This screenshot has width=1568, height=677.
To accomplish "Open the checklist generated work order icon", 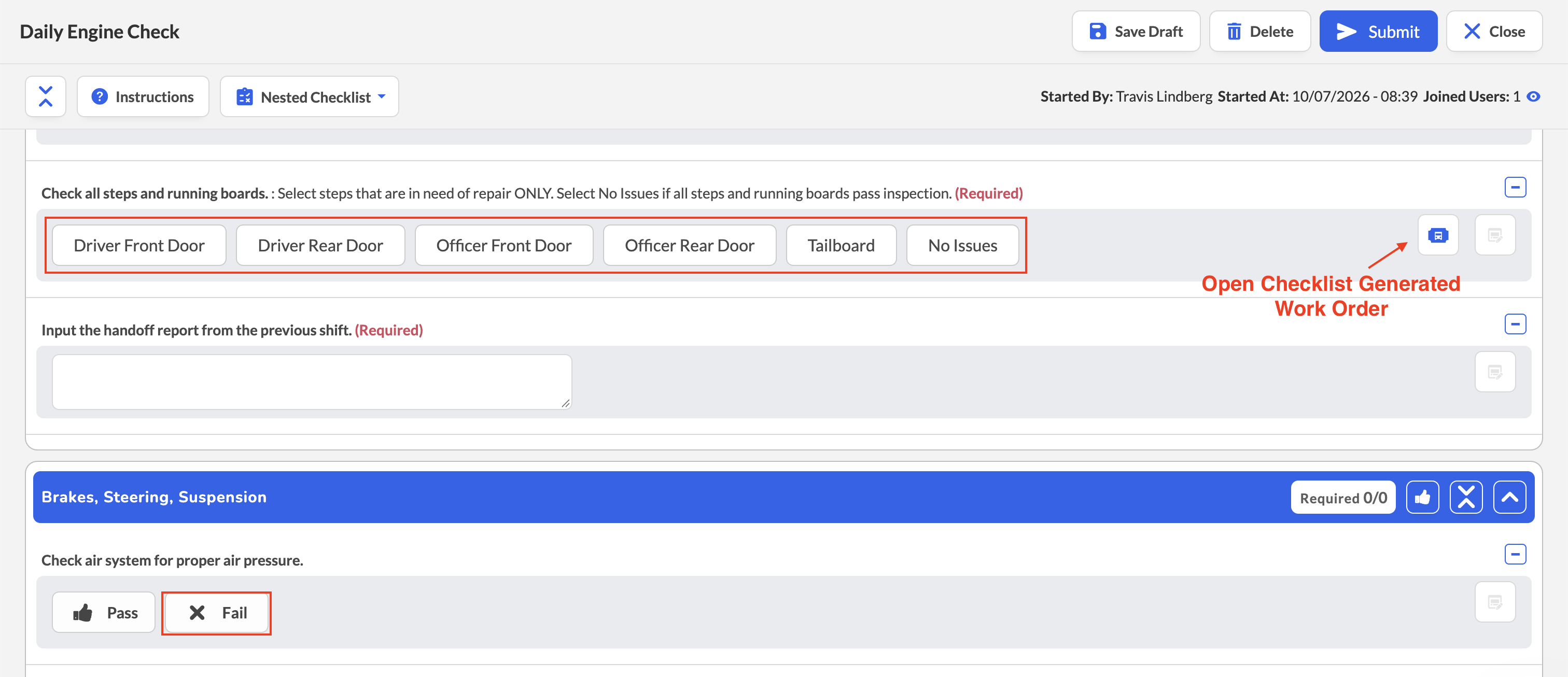I will 1438,235.
